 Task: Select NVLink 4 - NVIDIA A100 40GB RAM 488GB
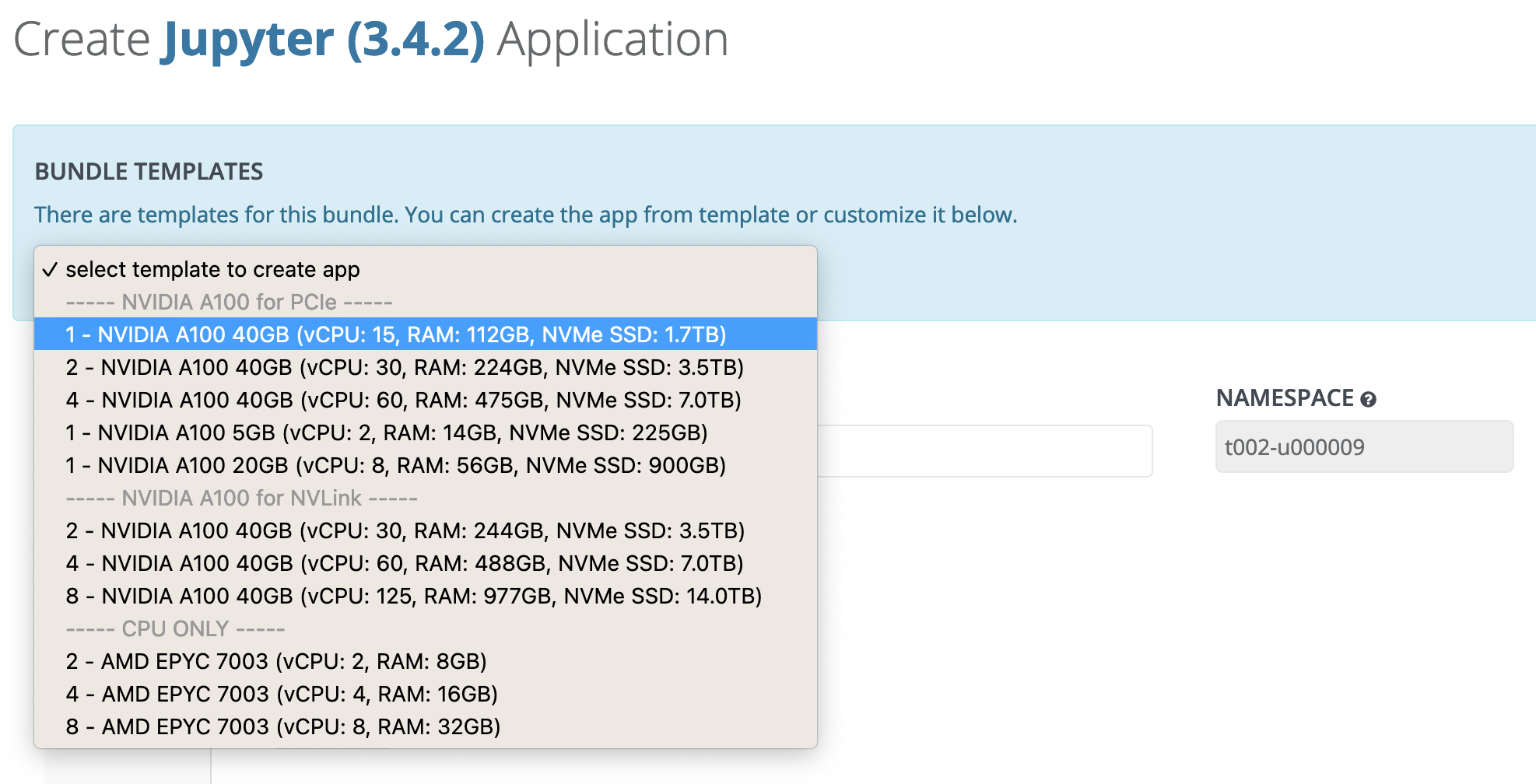(x=426, y=563)
